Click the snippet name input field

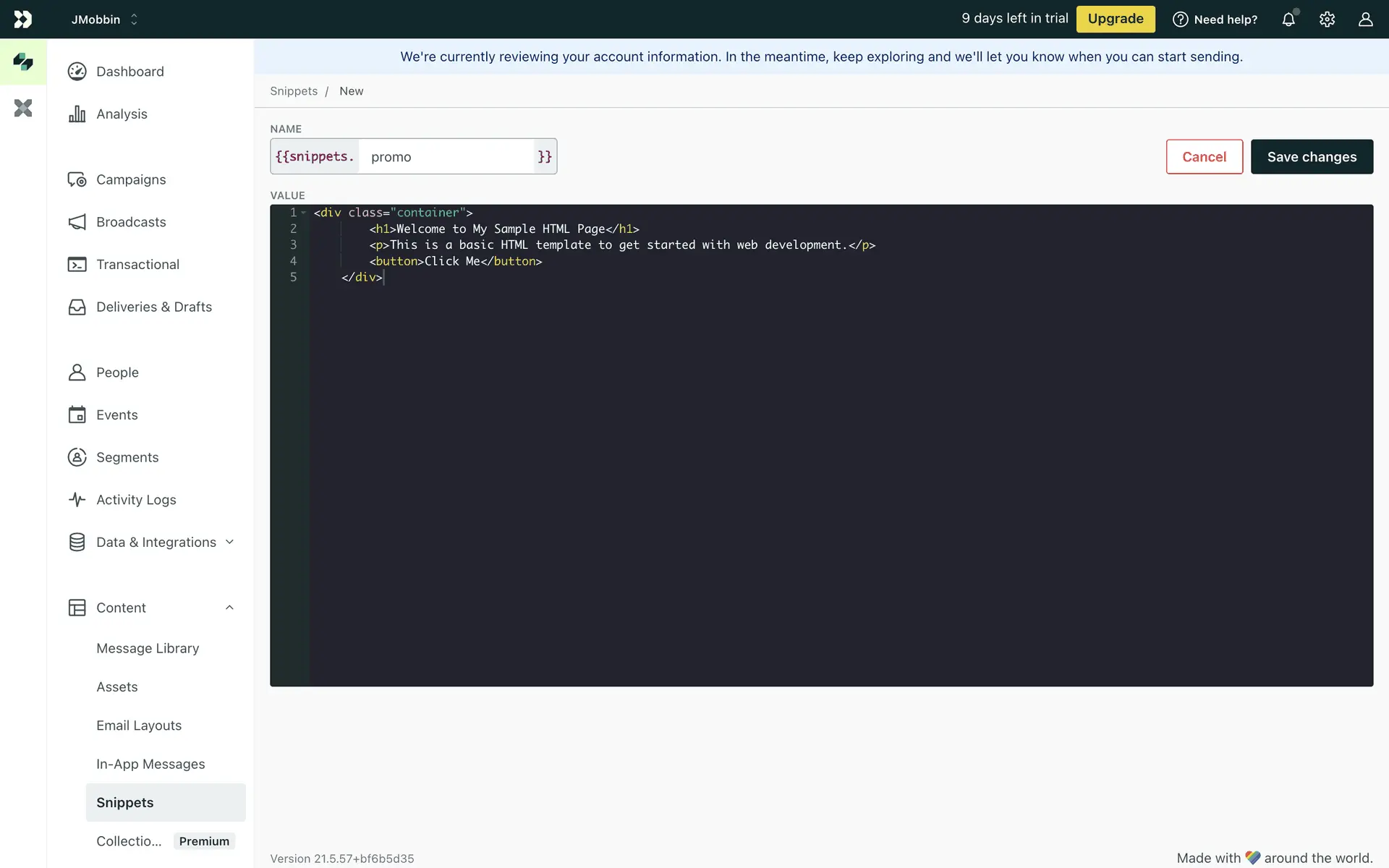446,157
